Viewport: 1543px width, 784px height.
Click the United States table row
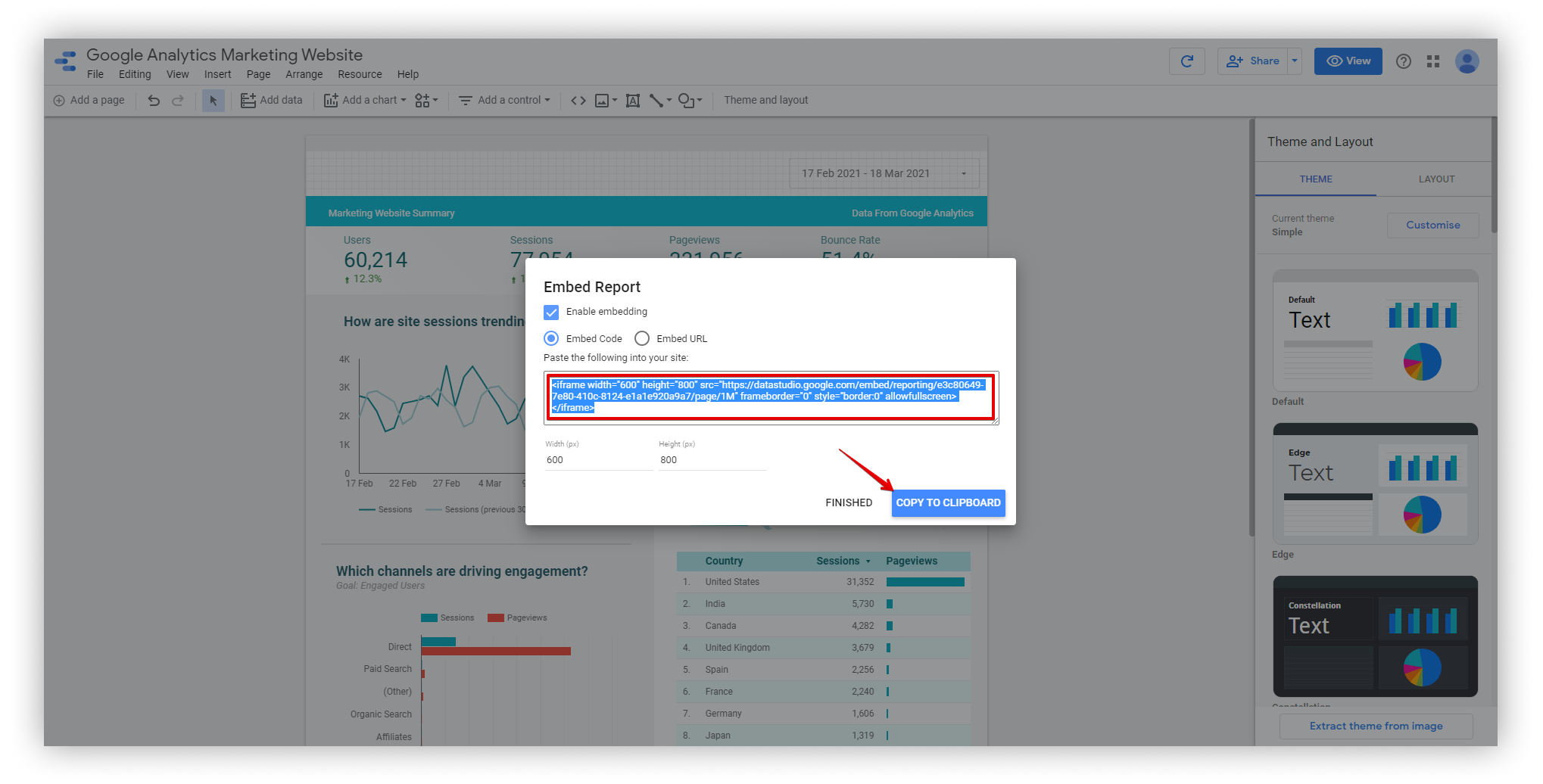(824, 582)
